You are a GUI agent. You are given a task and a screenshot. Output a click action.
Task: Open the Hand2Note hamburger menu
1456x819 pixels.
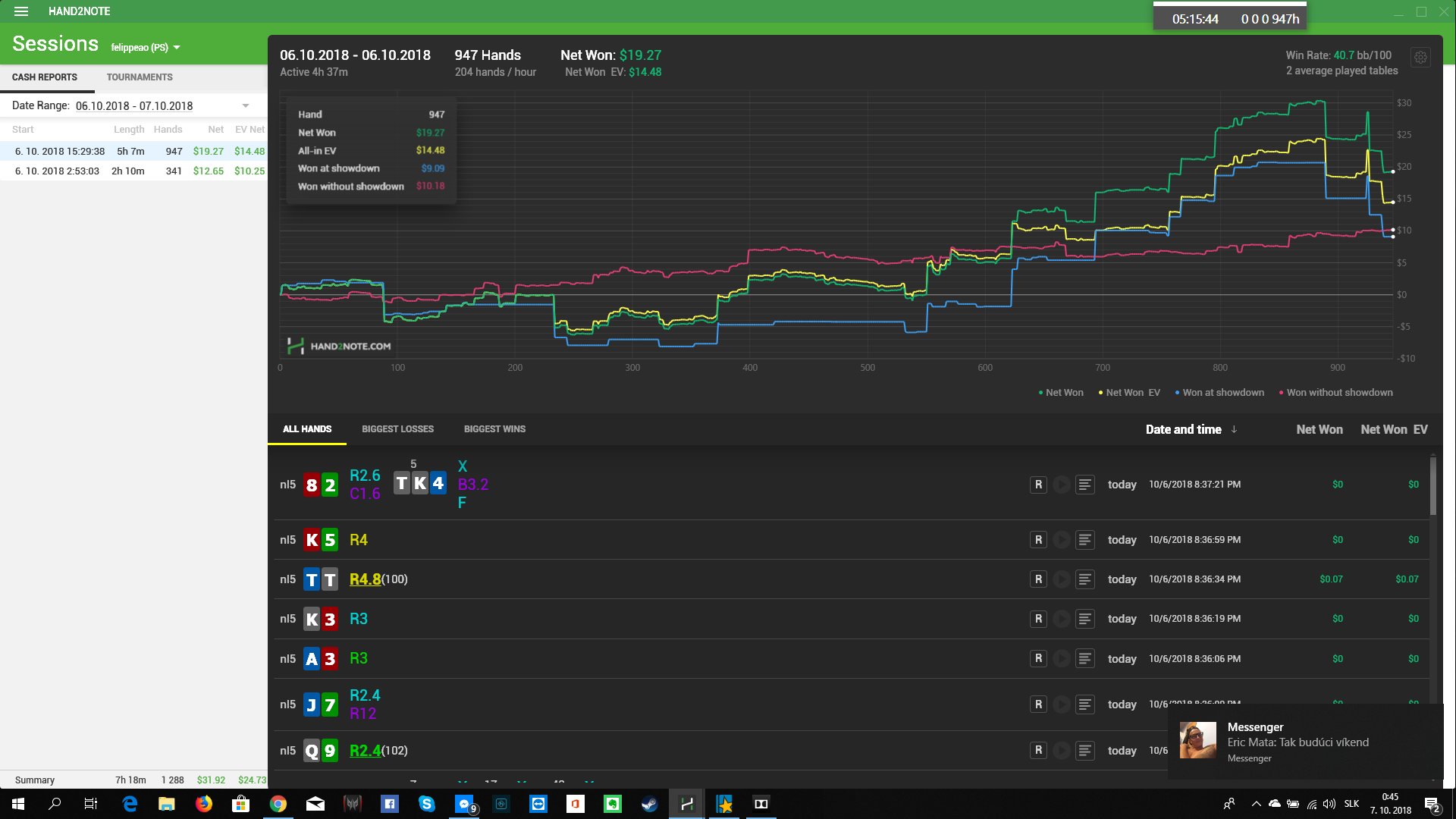click(21, 11)
